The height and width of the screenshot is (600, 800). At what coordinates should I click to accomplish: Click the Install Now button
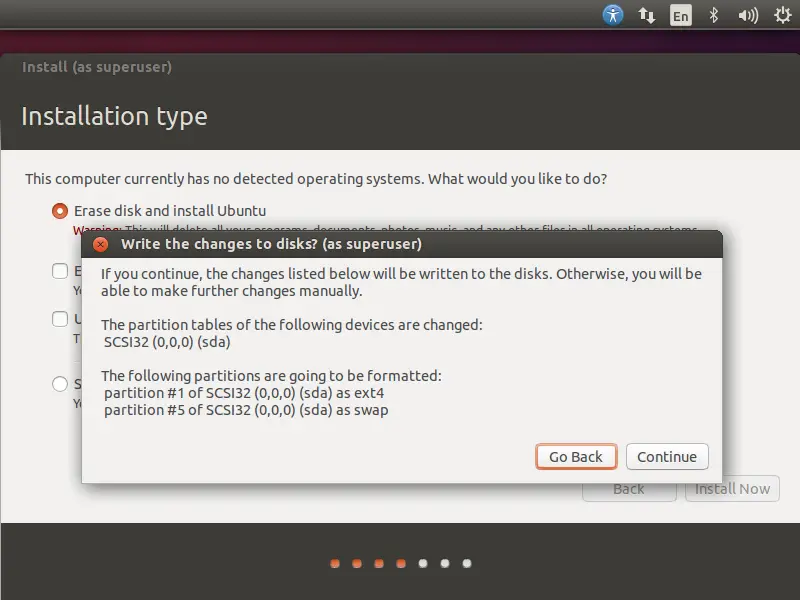[x=732, y=489]
